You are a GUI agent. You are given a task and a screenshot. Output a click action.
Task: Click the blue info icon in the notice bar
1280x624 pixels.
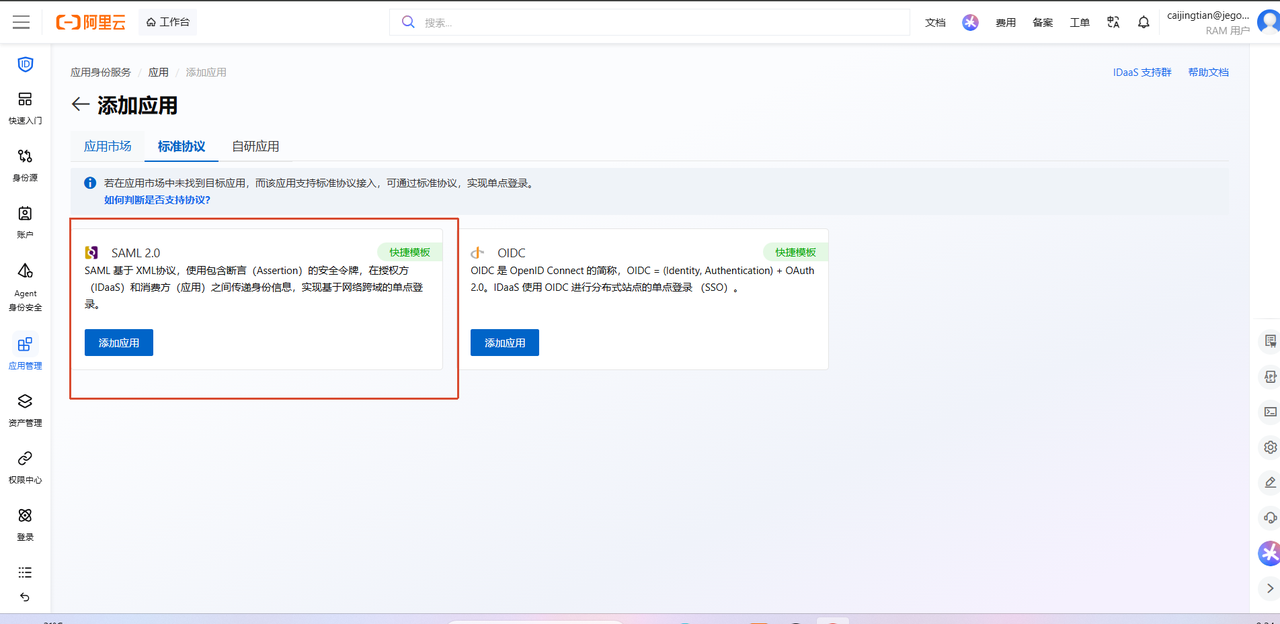[90, 183]
